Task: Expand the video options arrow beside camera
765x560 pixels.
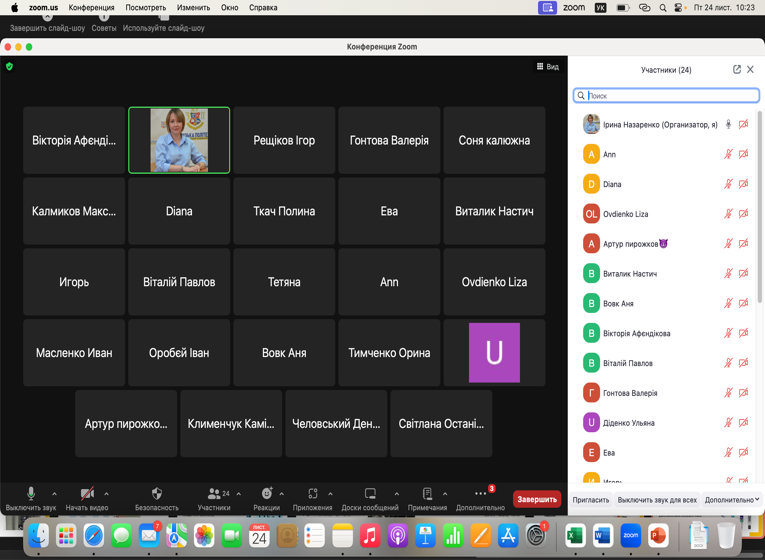Action: point(106,494)
